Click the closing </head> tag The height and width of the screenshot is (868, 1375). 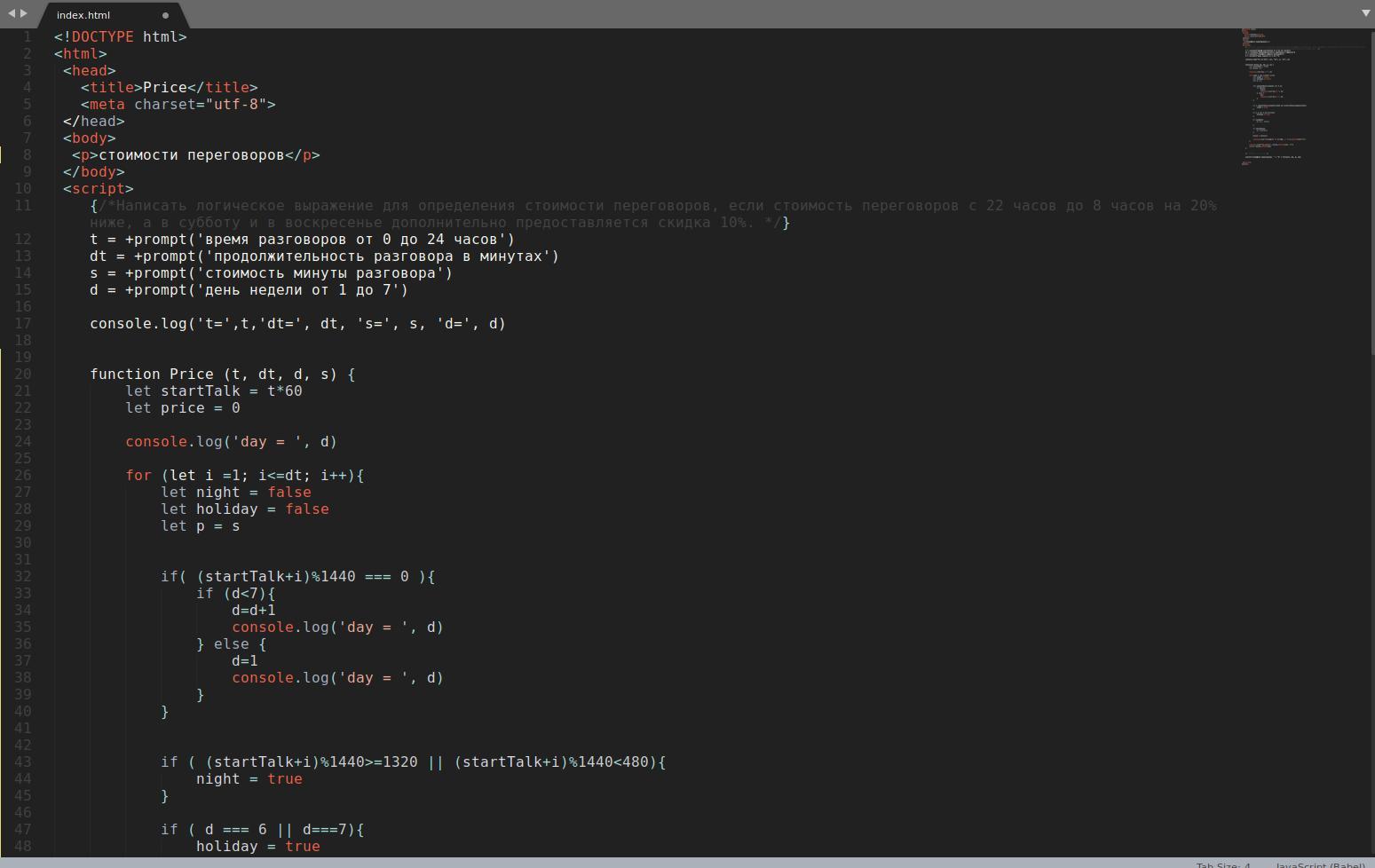(x=93, y=121)
